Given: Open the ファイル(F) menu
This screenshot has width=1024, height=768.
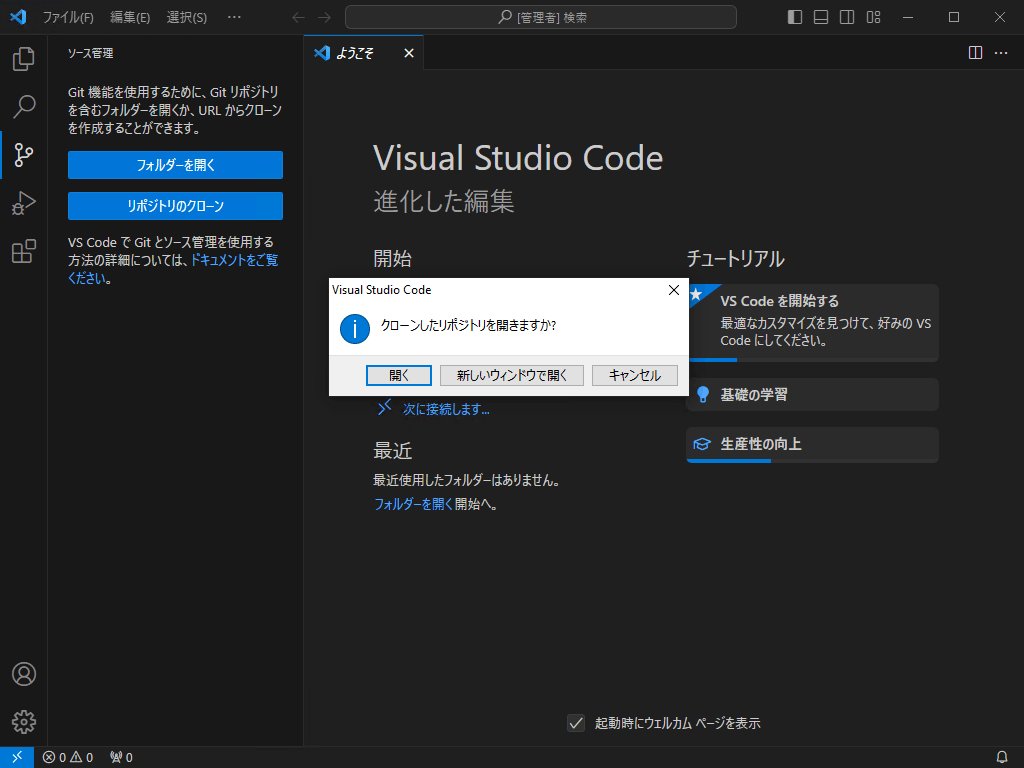Looking at the screenshot, I should 68,18.
